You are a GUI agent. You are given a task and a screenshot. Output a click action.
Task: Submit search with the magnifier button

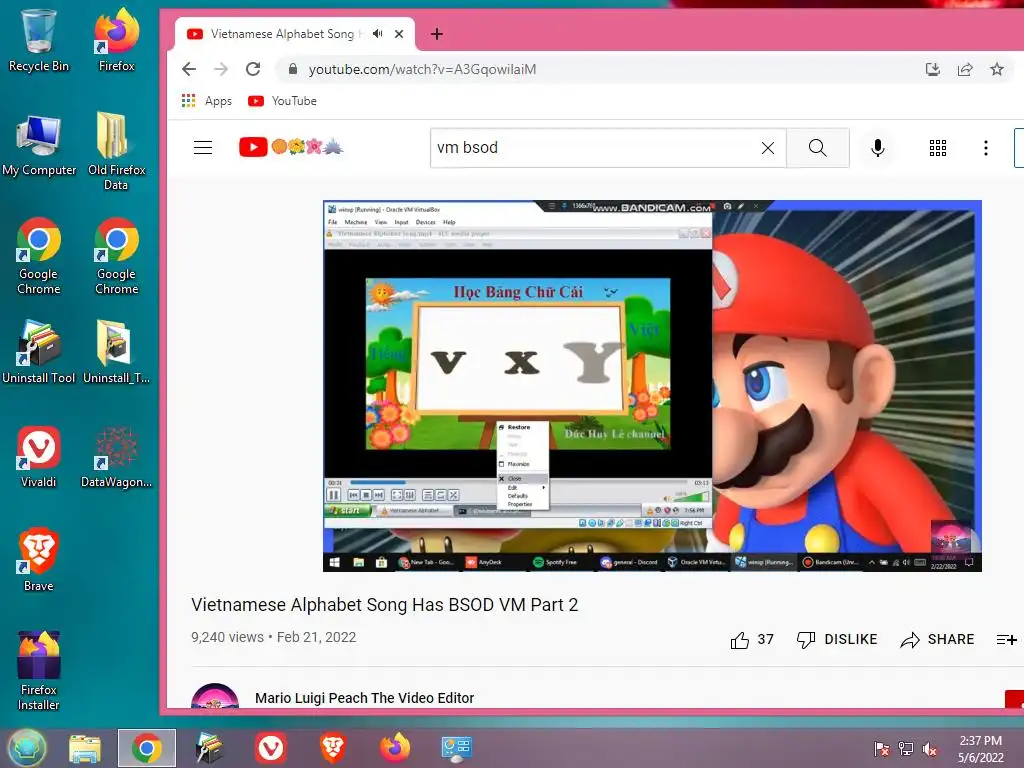[x=818, y=148]
